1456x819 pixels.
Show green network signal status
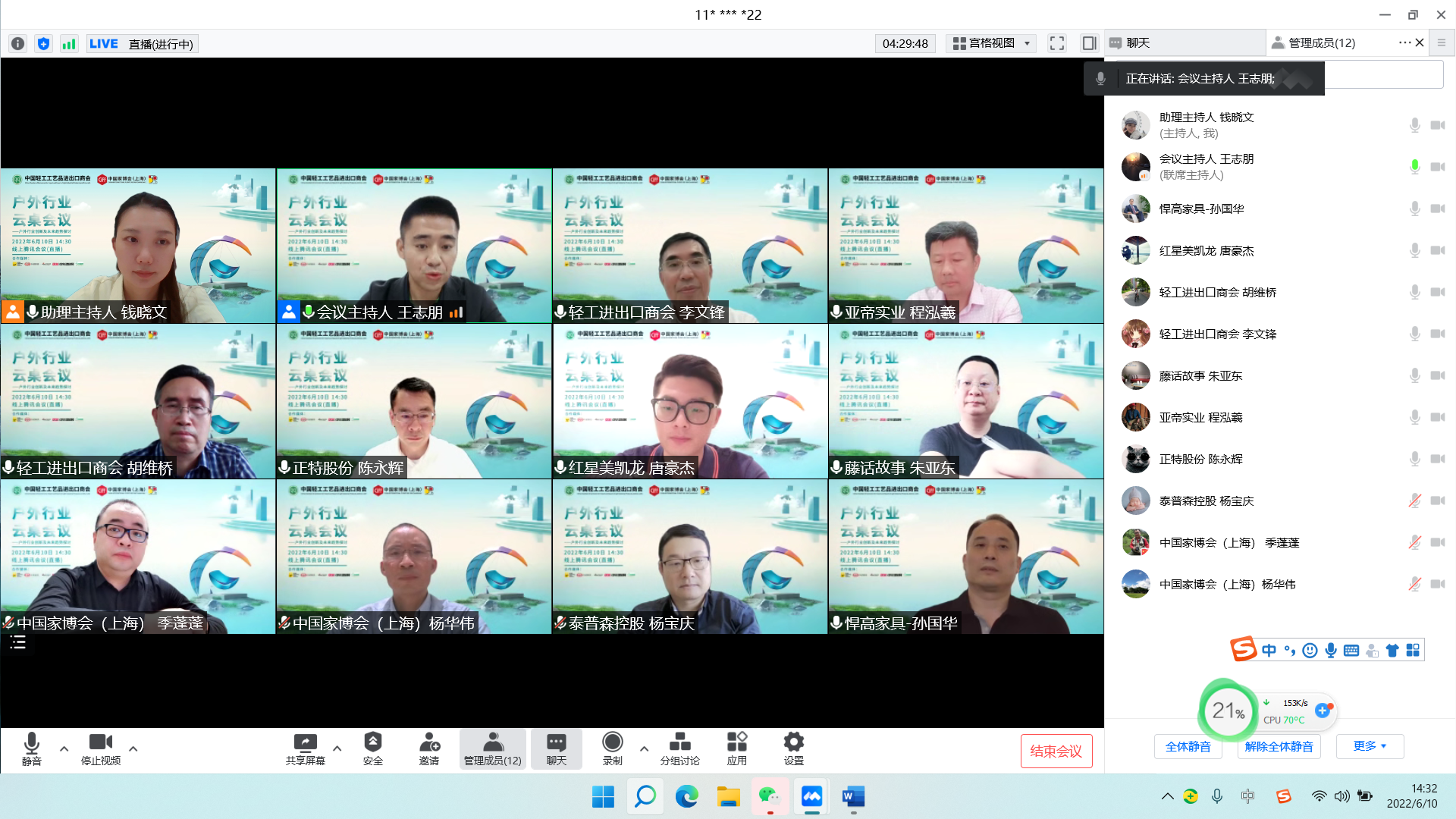(x=69, y=43)
